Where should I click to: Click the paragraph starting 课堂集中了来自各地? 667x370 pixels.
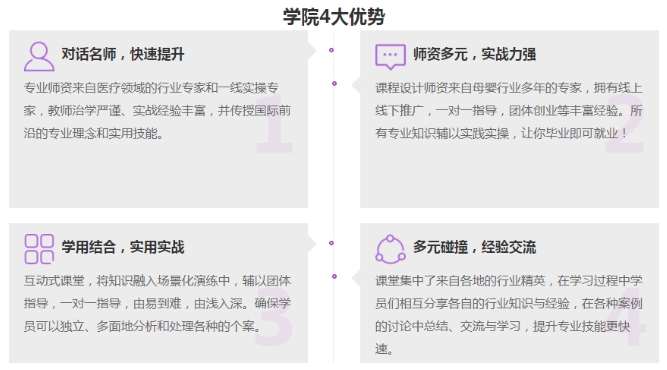(509, 315)
